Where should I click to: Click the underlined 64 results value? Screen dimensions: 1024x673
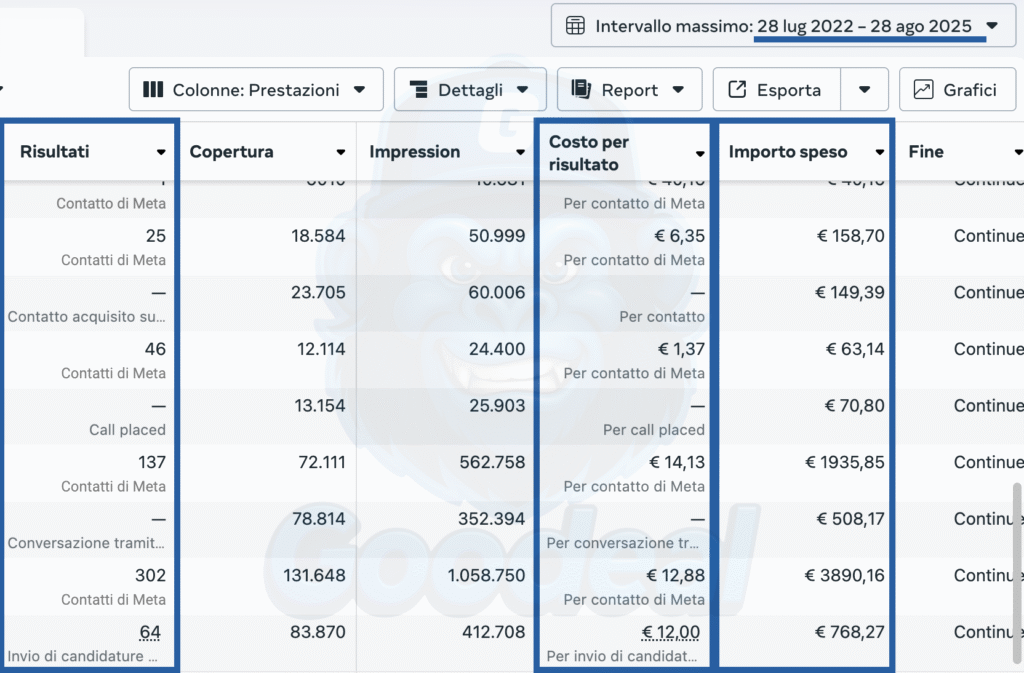pos(150,632)
